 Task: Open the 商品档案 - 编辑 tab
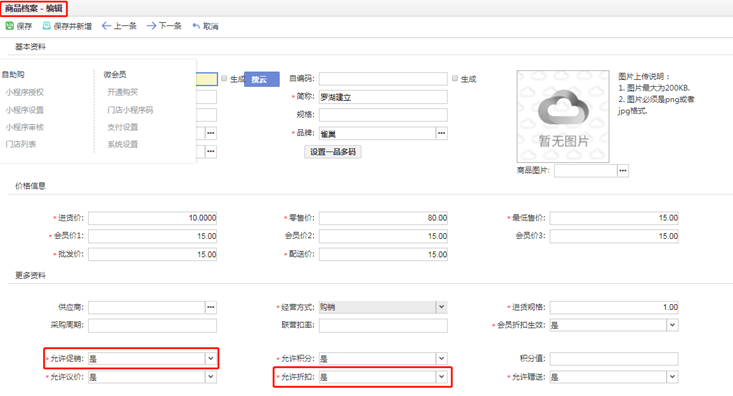point(34,8)
